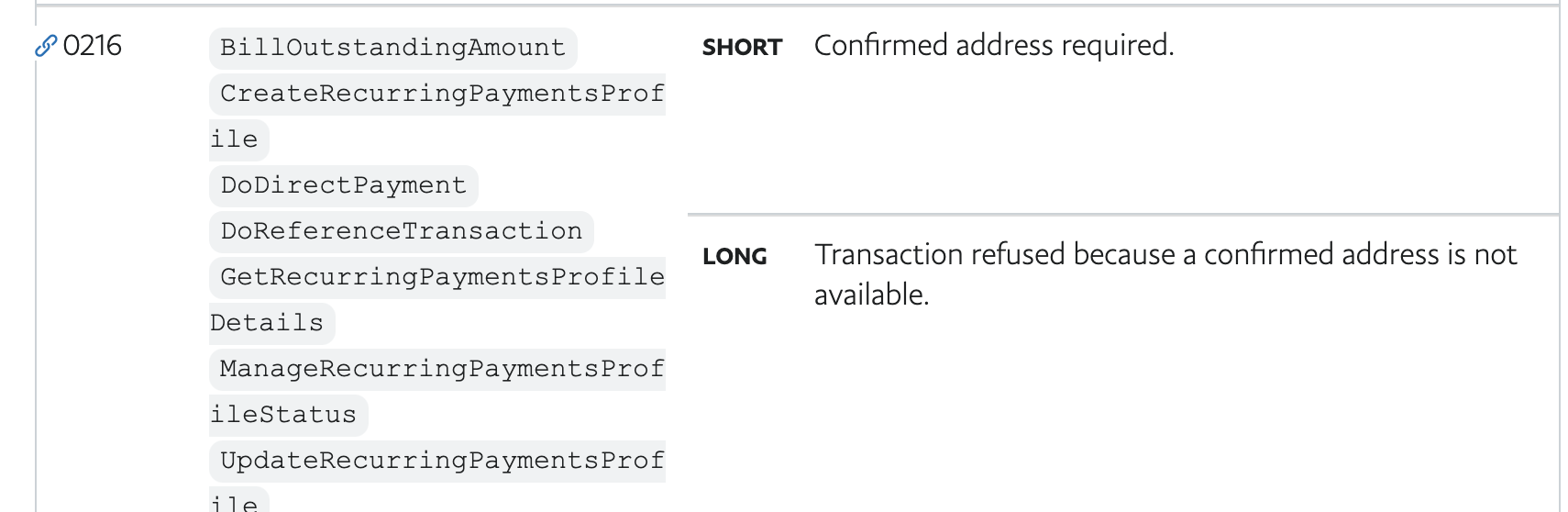
Task: Click the 'ile' fragment below CreateRecurringPaymentsProf
Action: coord(235,139)
